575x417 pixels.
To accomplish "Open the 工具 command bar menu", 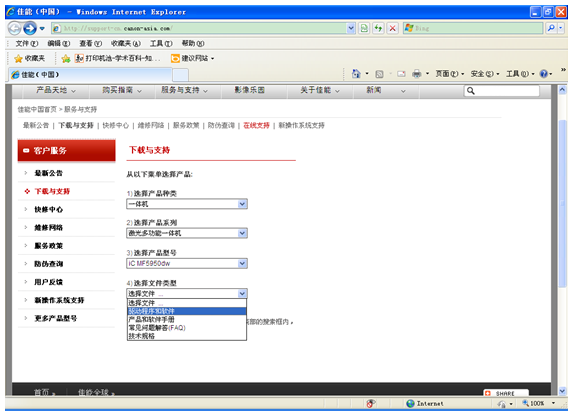I will coord(520,74).
